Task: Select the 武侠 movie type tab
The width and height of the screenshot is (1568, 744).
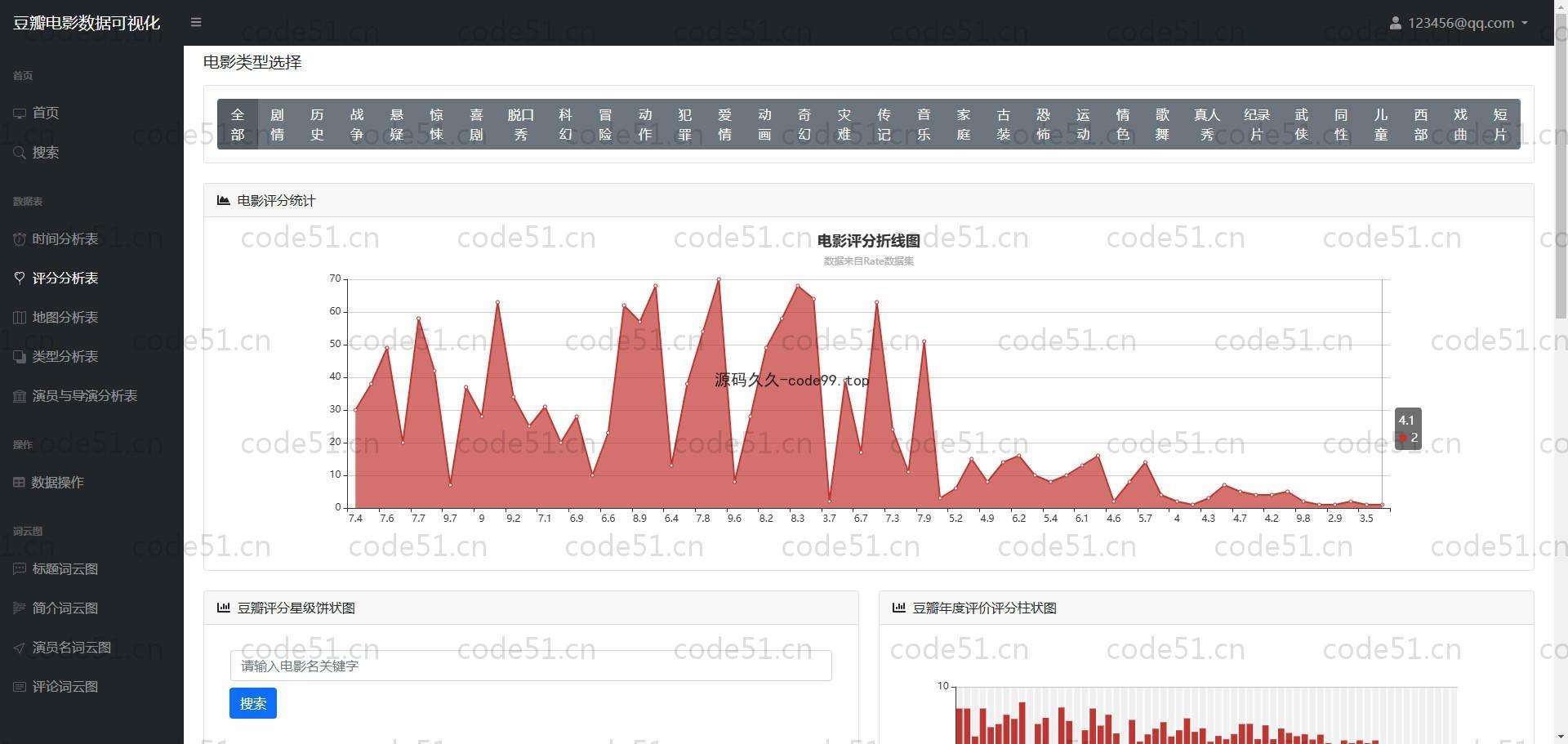Action: [1302, 124]
